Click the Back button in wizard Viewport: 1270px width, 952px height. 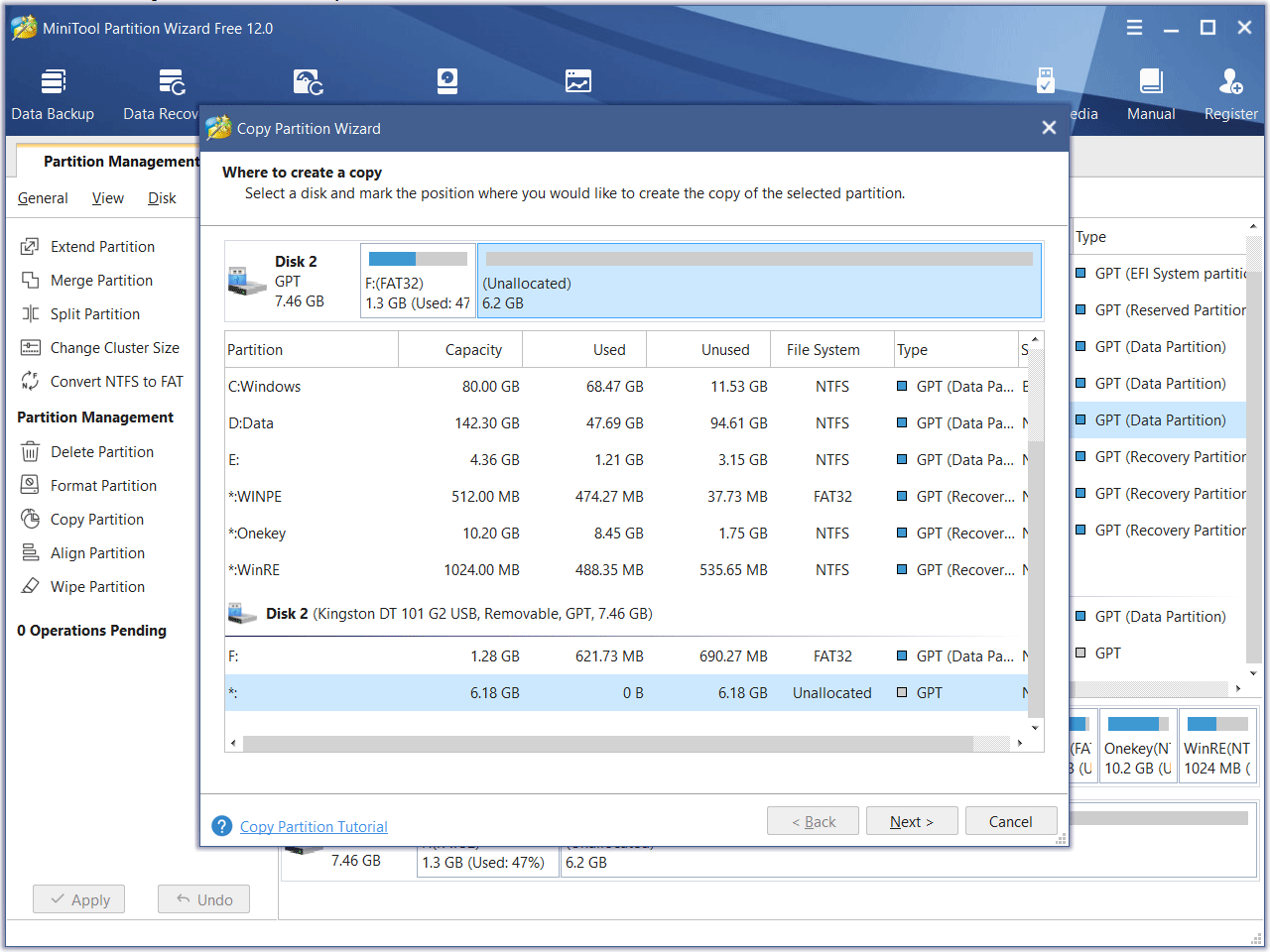[813, 821]
